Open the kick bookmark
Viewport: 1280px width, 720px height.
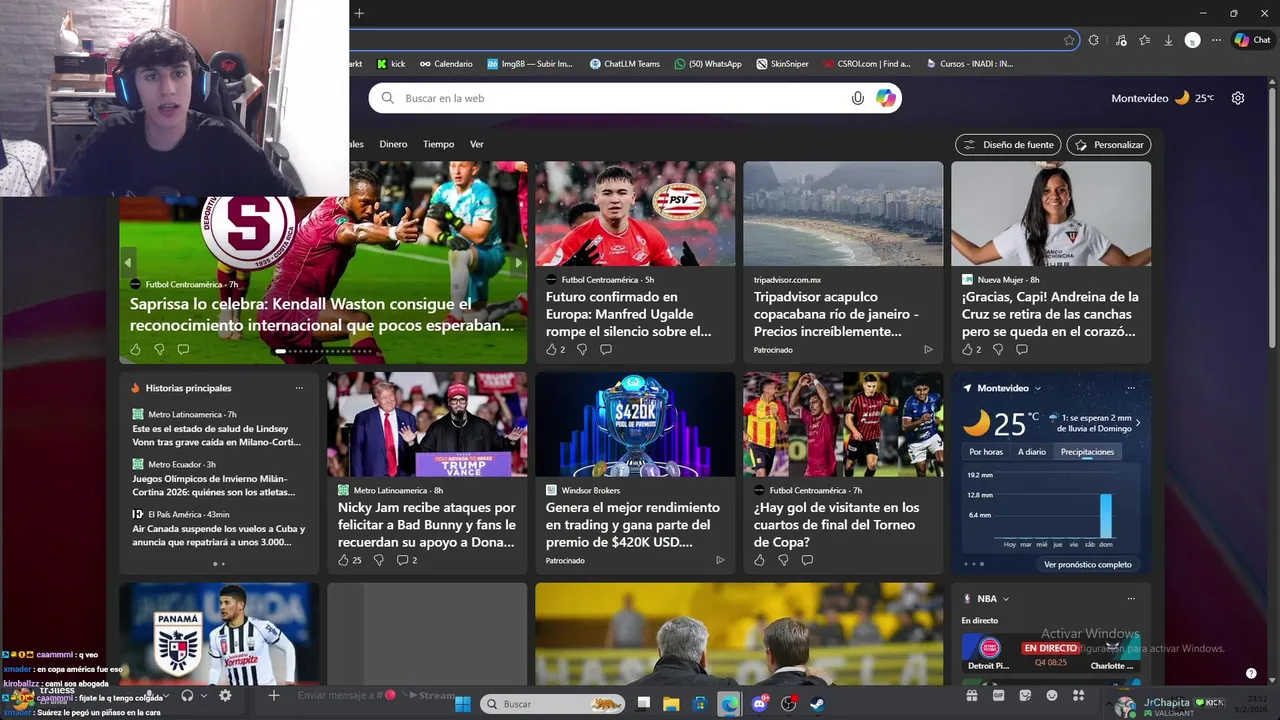point(391,63)
